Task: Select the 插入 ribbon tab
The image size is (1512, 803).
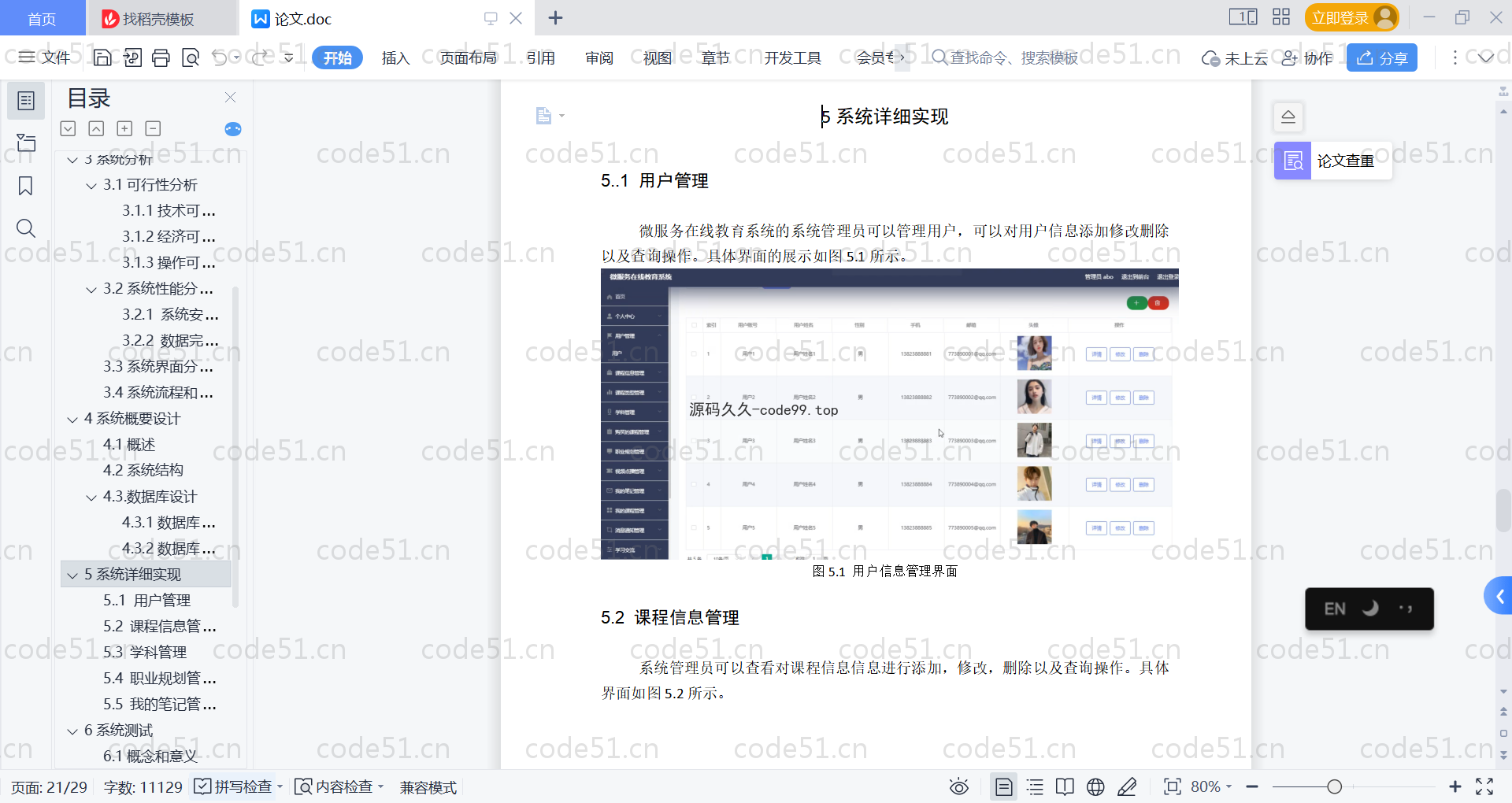Action: point(395,57)
